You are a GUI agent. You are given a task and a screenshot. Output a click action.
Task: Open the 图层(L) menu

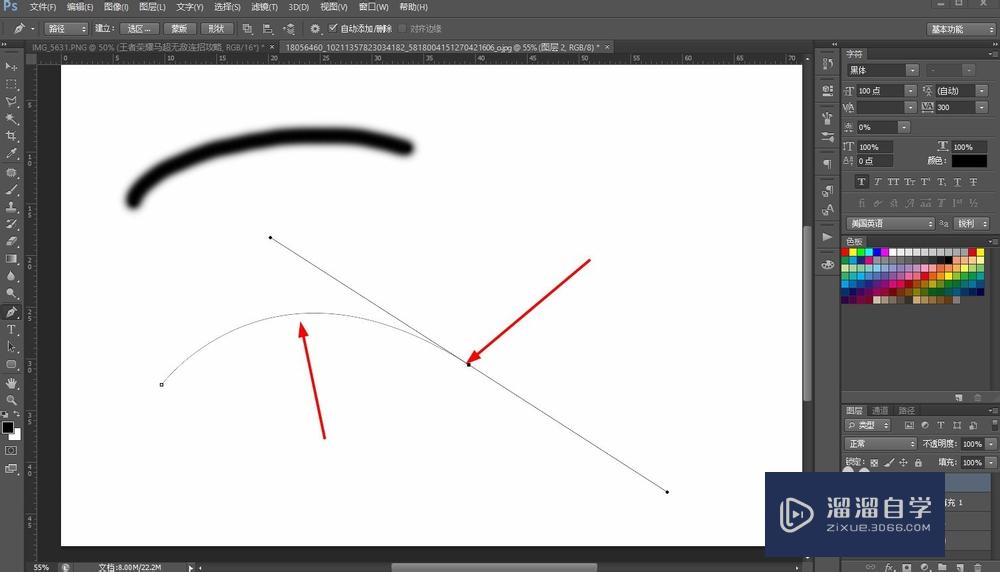point(152,7)
